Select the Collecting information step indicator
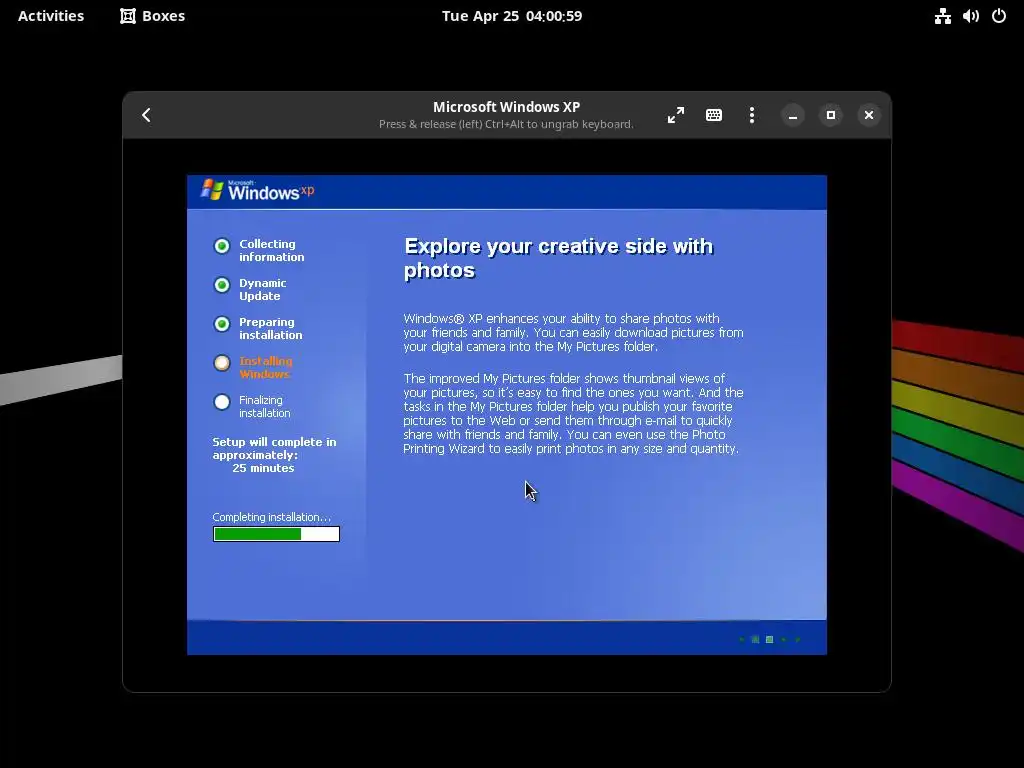The image size is (1024, 768). coord(222,246)
